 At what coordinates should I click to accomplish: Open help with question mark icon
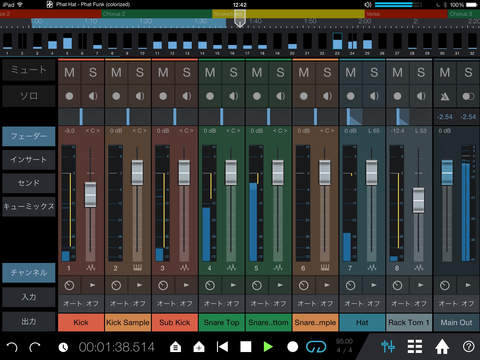click(469, 347)
